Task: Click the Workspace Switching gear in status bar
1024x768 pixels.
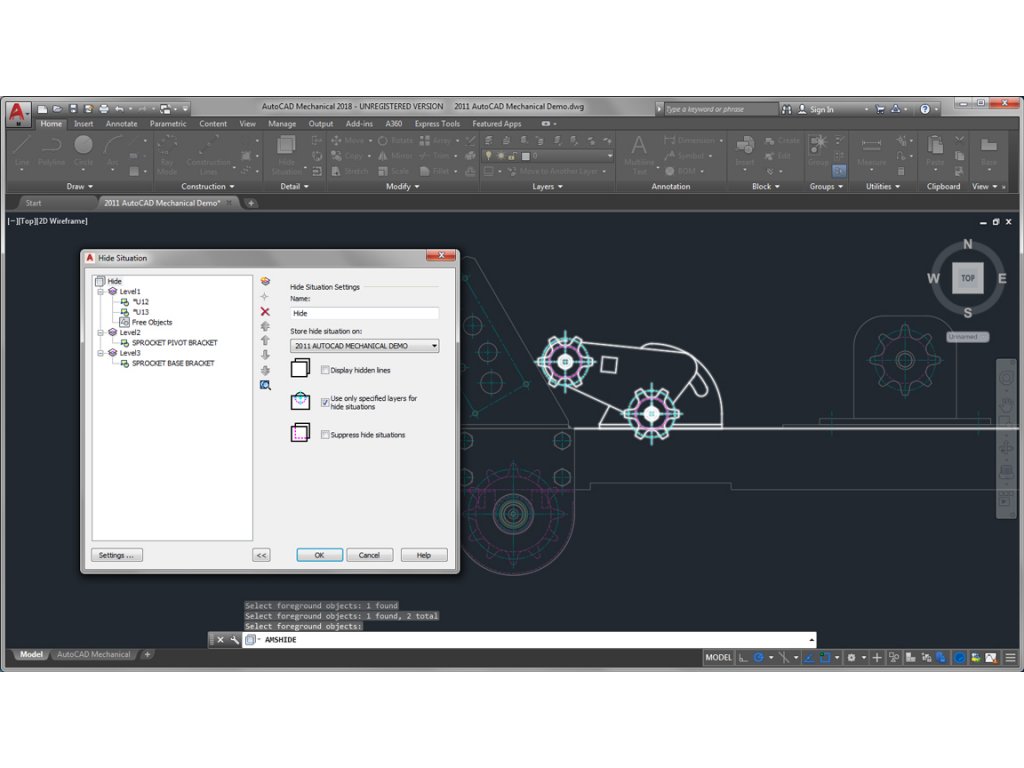Action: click(852, 658)
